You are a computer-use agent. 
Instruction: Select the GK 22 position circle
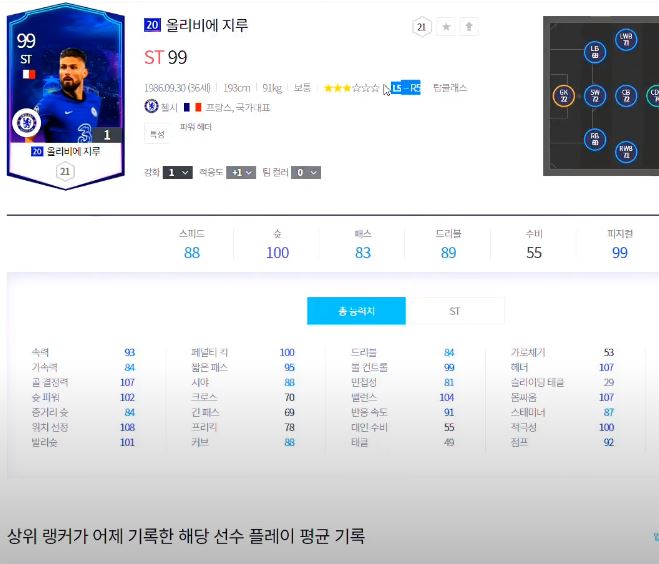[564, 96]
